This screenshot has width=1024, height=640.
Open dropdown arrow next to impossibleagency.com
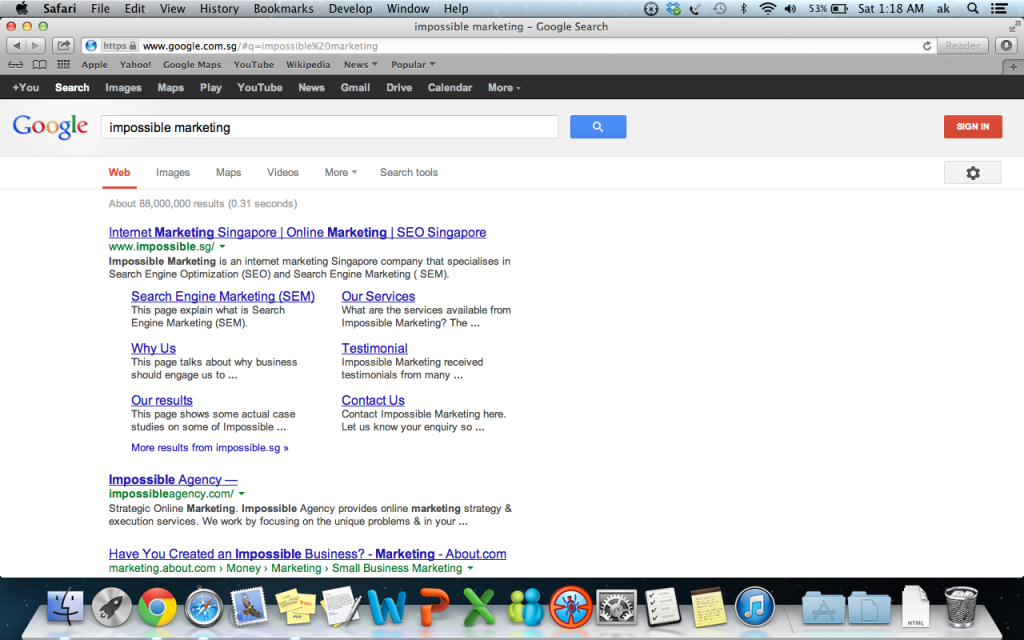coord(242,494)
